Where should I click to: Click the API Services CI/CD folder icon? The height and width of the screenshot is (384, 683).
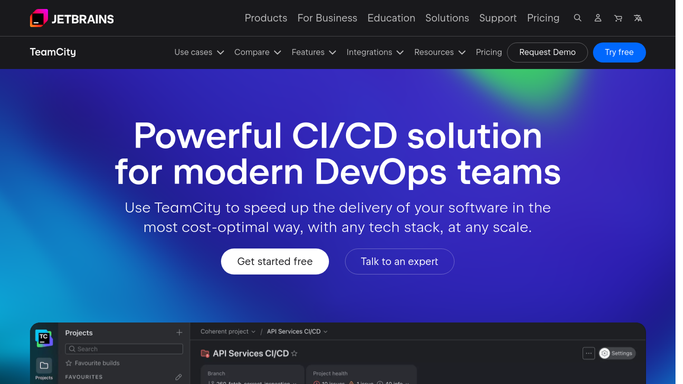[205, 354]
